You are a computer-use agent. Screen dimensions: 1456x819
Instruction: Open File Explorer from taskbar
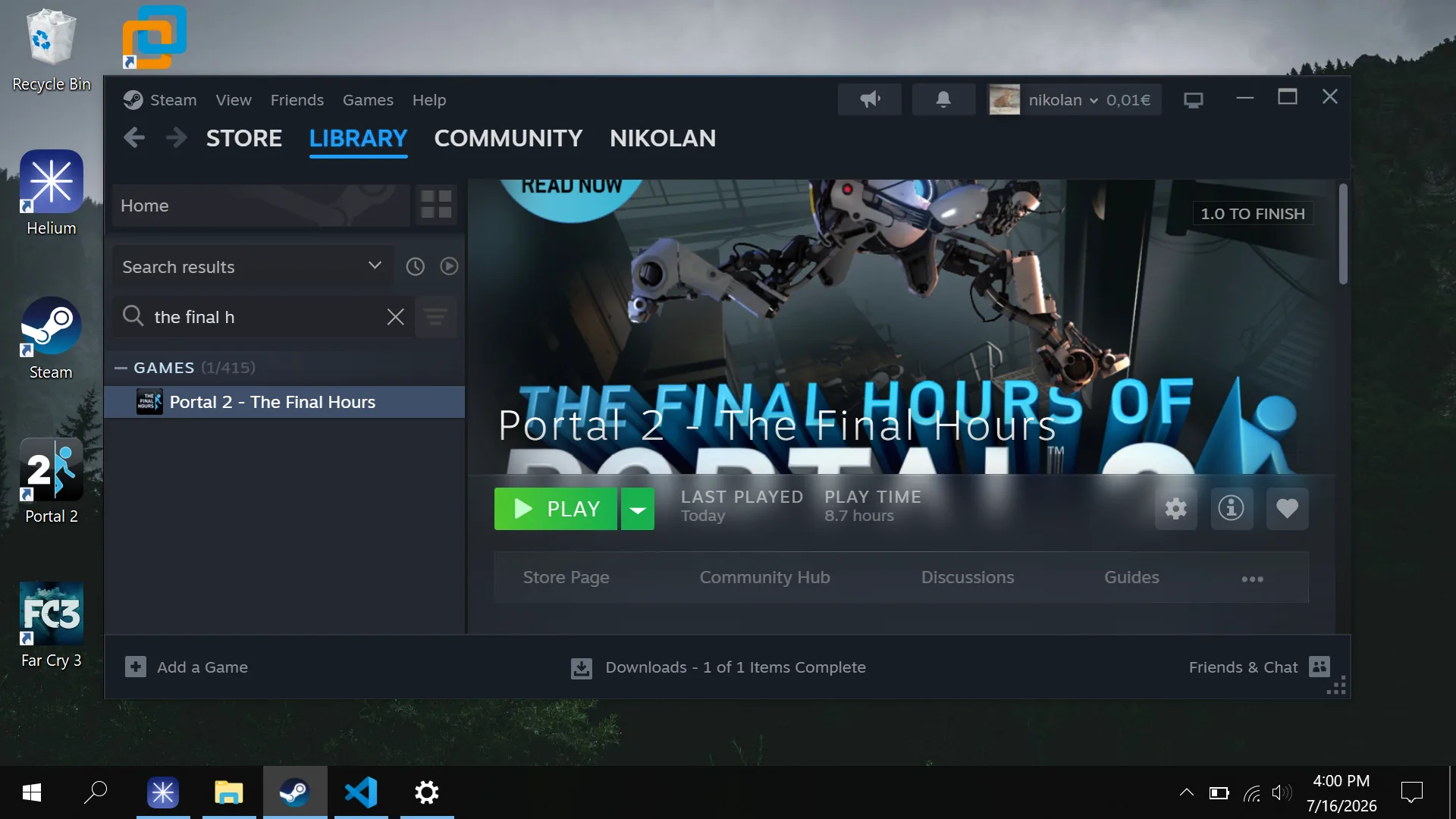228,792
